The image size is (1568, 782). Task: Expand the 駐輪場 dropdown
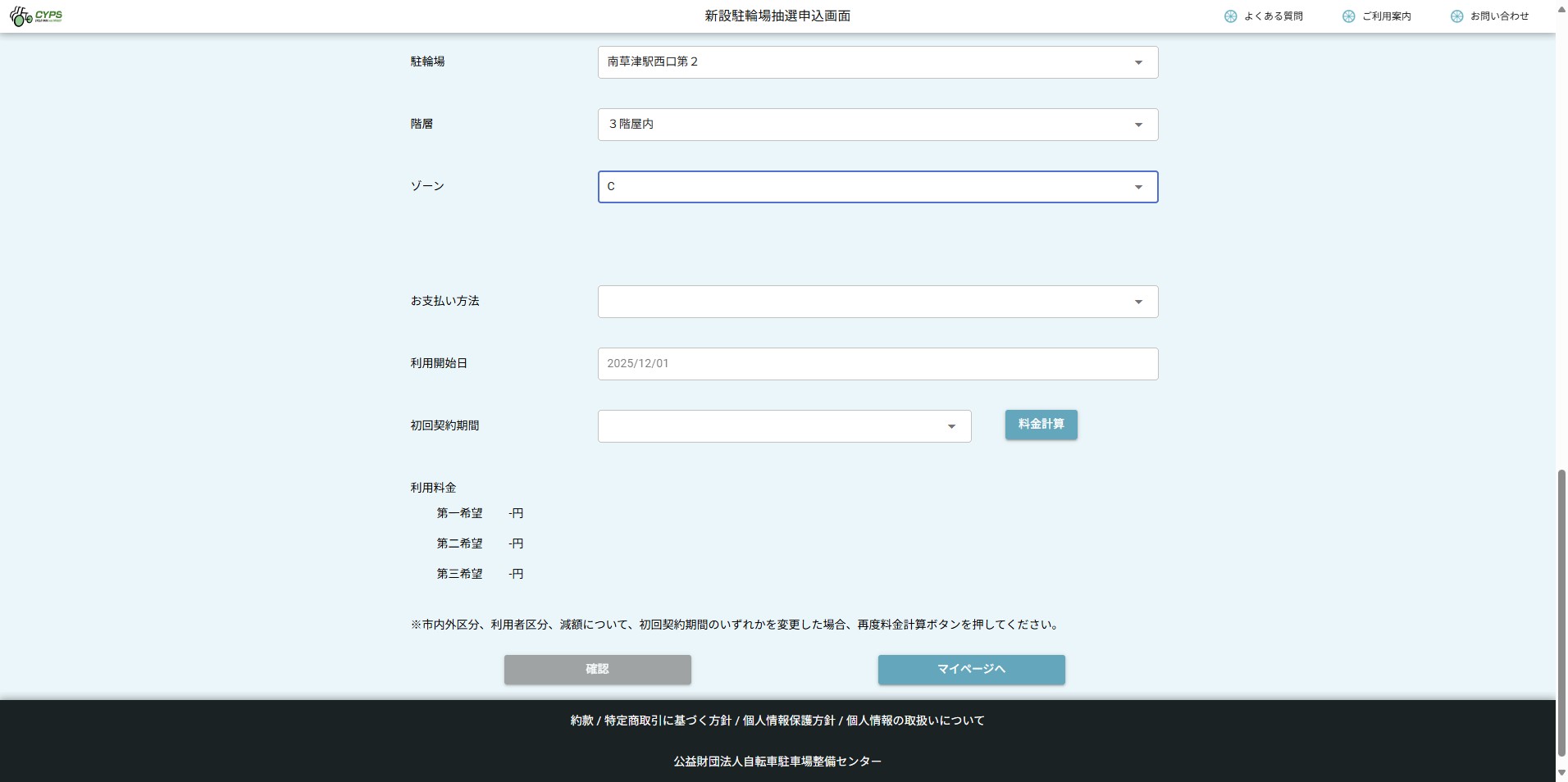click(877, 62)
